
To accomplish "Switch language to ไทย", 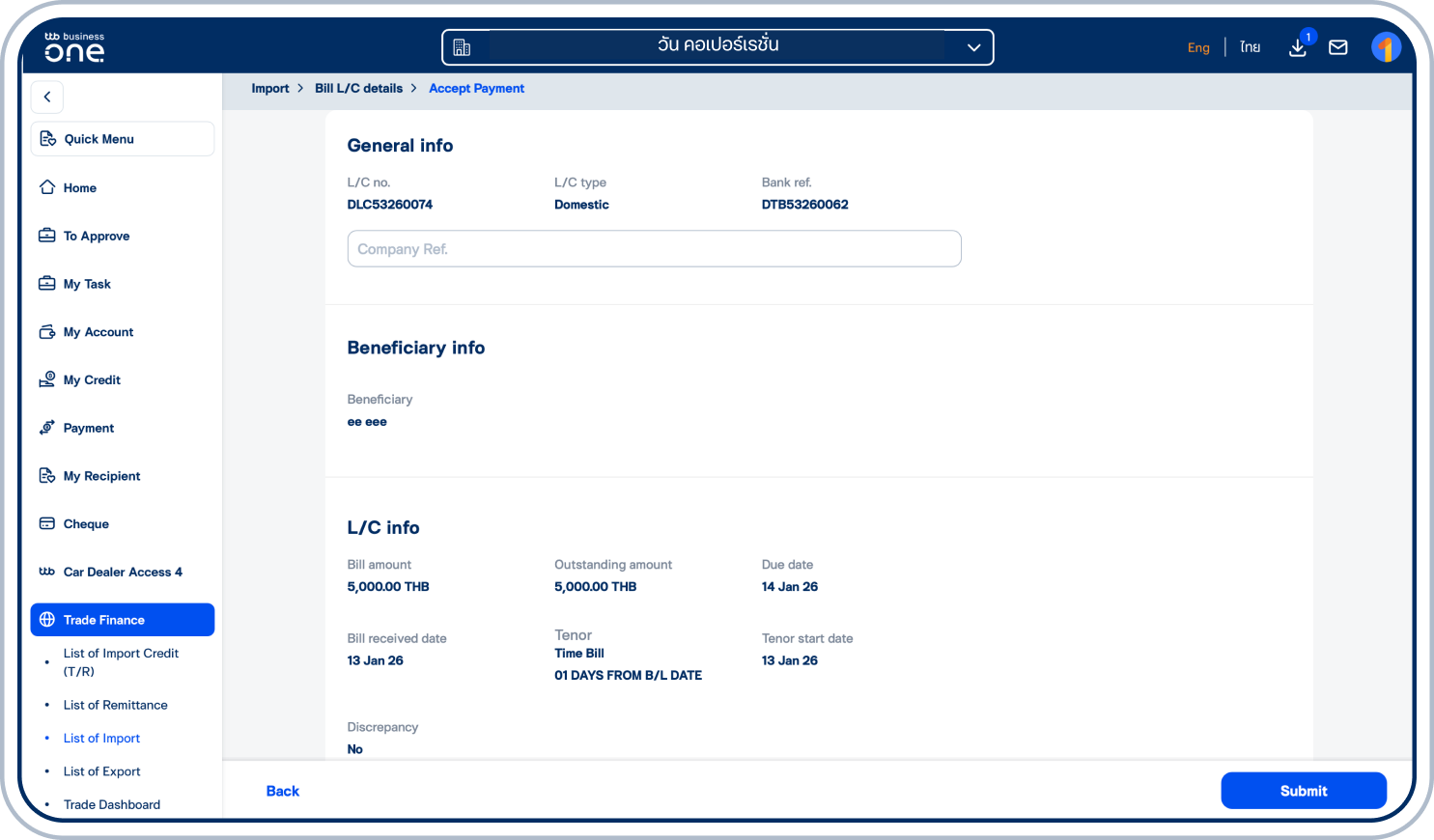I will point(1251,47).
